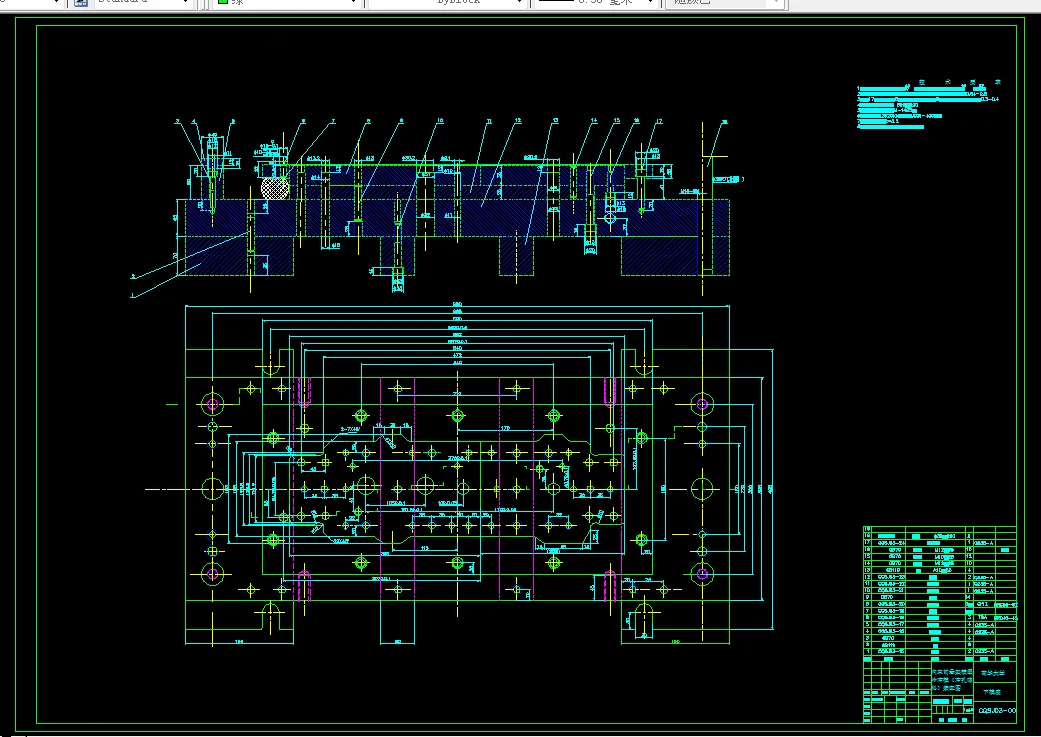Click the text style icon left of Standard
The image size is (1041, 737).
coord(80,2)
